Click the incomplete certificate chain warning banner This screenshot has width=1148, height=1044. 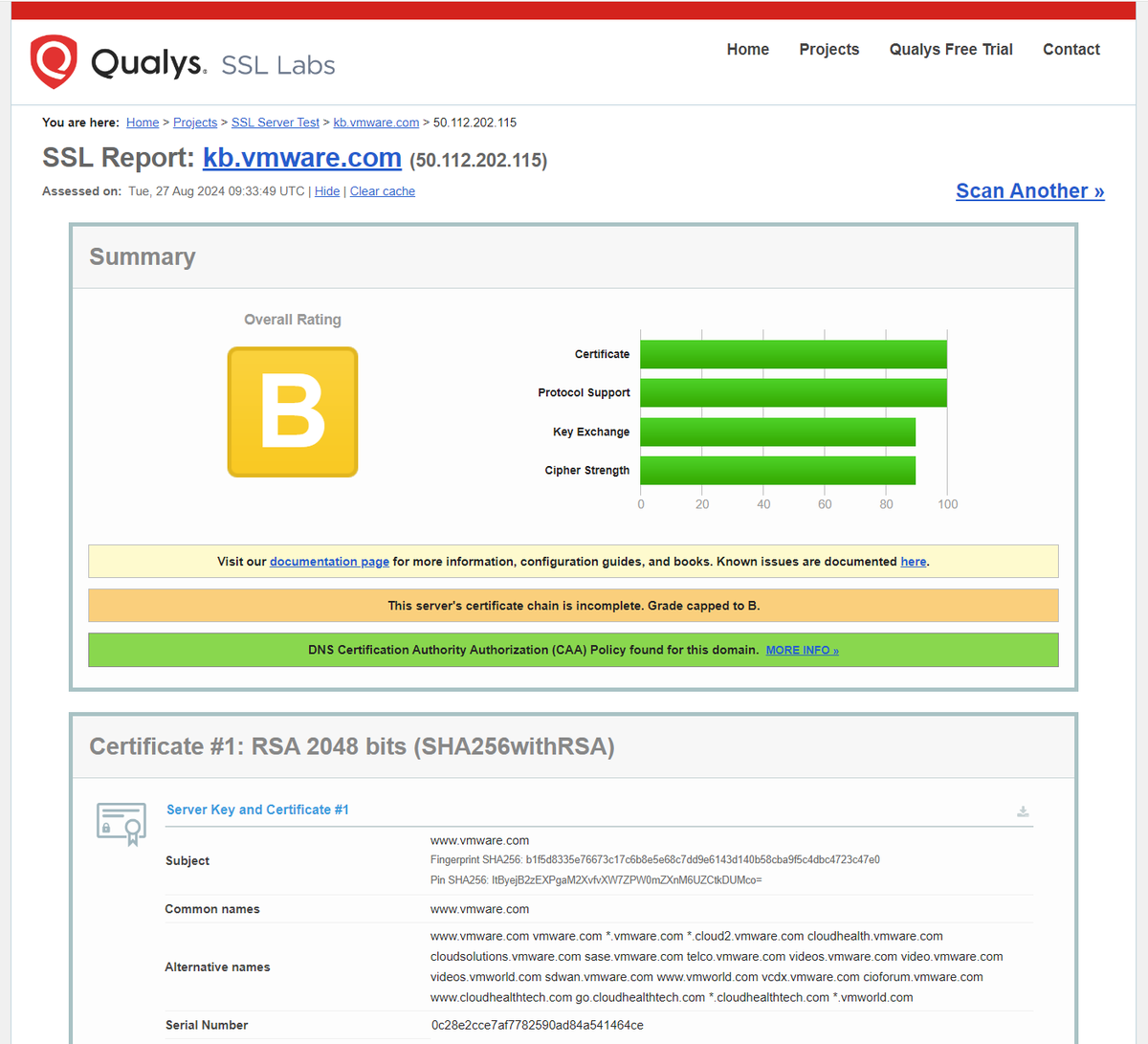tap(573, 606)
